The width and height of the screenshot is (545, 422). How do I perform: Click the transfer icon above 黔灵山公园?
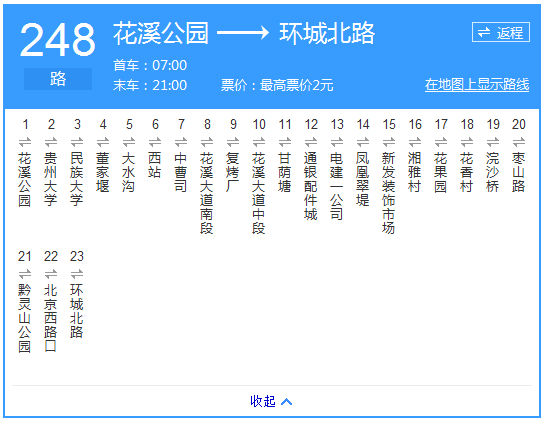click(25, 274)
